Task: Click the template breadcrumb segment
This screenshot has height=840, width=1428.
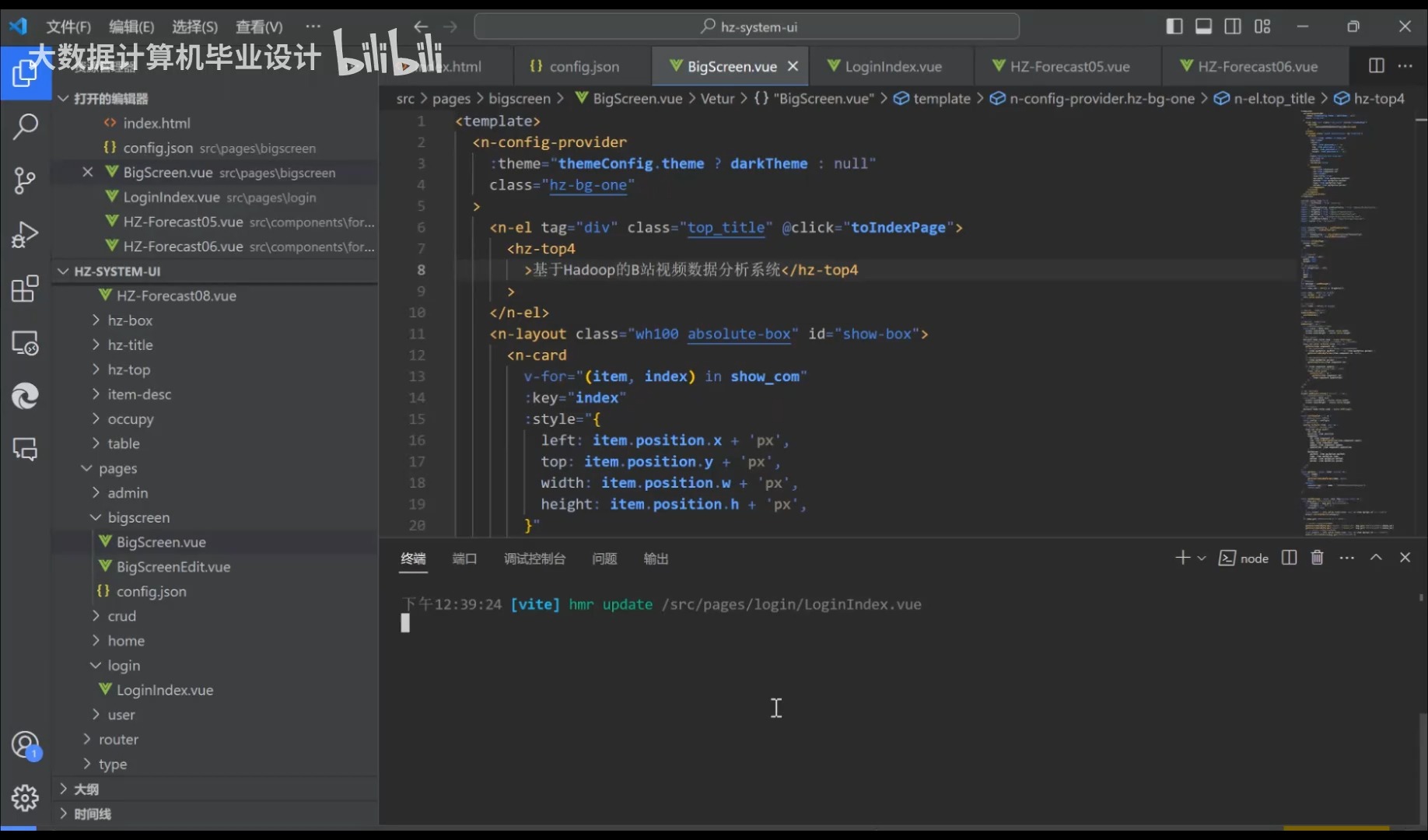Action: pos(932,99)
